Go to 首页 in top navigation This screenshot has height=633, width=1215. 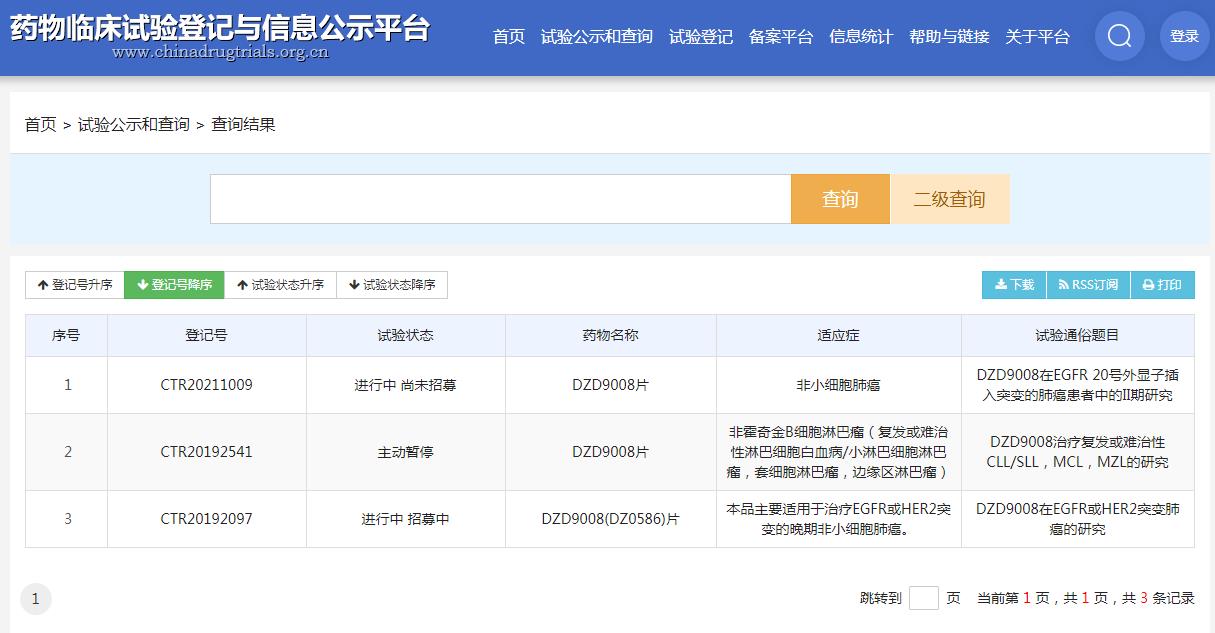(509, 37)
